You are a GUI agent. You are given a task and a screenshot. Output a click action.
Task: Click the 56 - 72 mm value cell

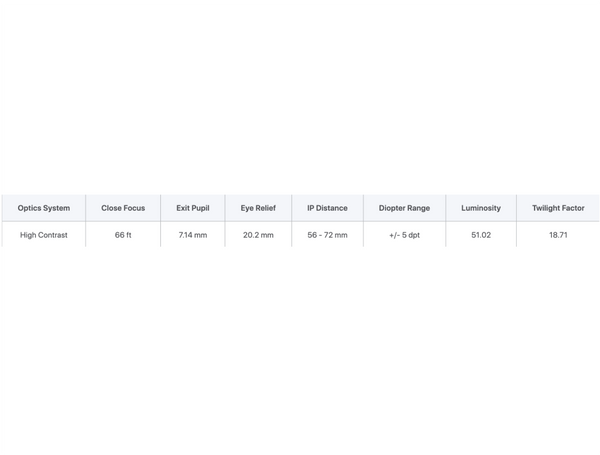(327, 235)
